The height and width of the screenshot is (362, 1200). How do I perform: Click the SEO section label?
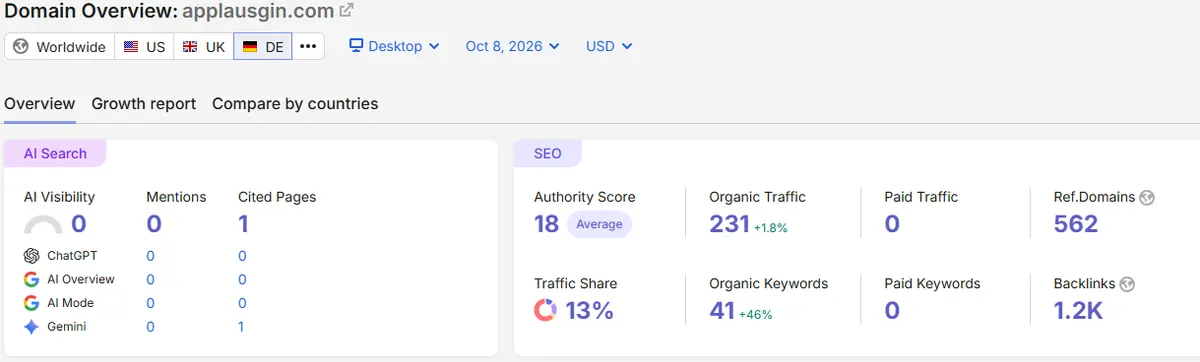(547, 154)
